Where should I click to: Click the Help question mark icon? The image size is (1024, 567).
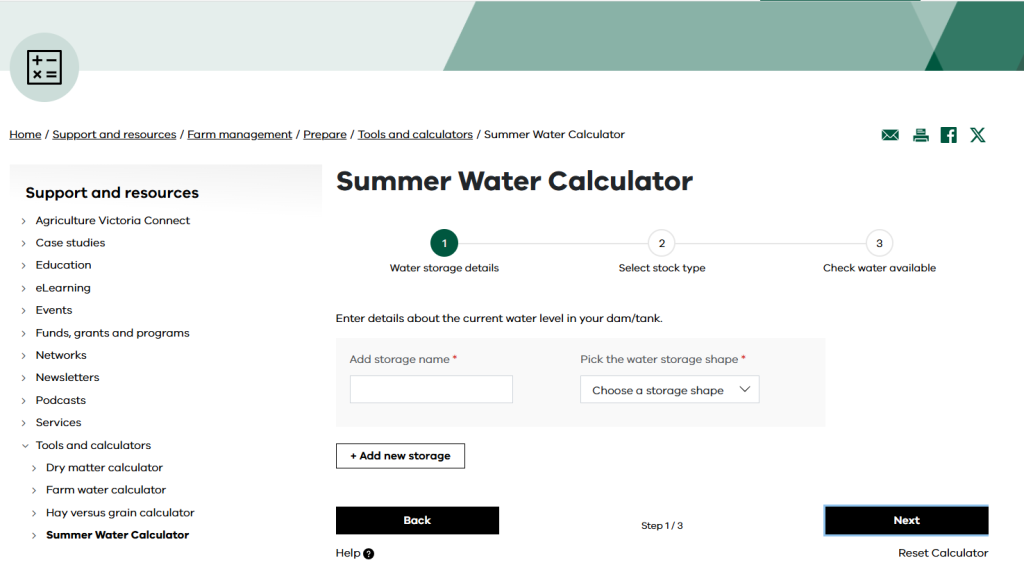click(369, 554)
